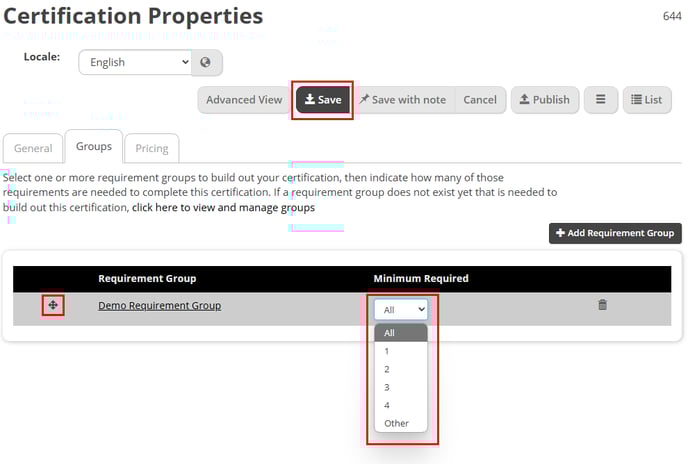Collapse the Minimum Required dropdown
688x464 pixels.
(x=401, y=309)
